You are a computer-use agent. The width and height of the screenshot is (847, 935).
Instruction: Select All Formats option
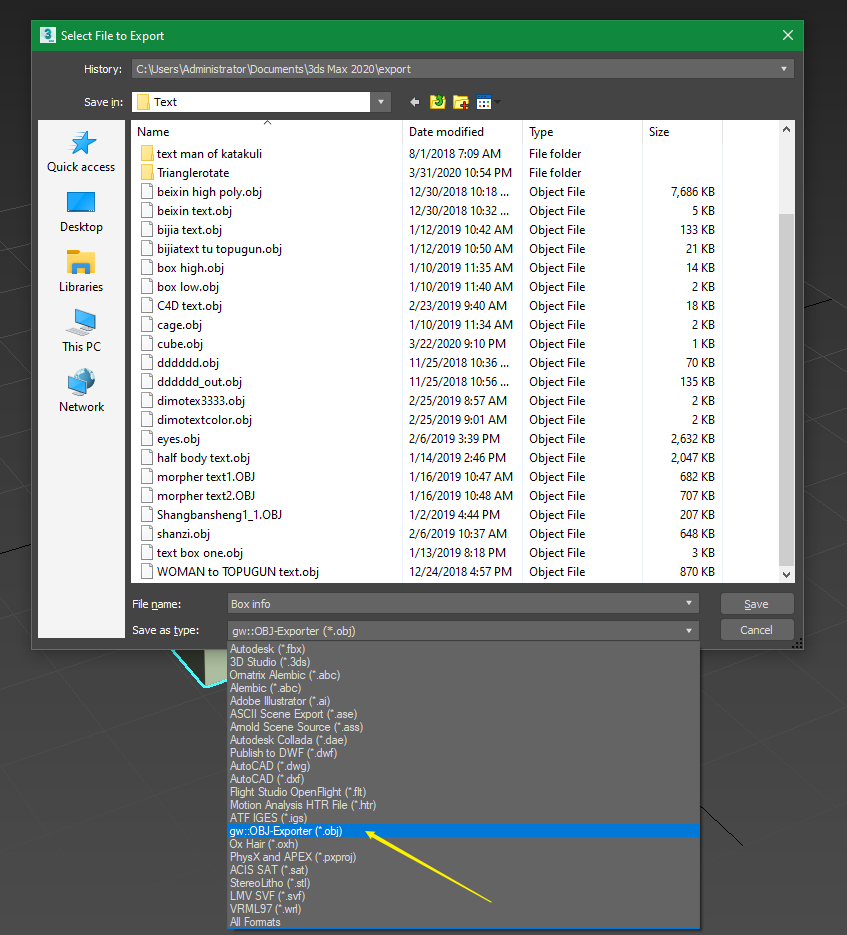(255, 922)
